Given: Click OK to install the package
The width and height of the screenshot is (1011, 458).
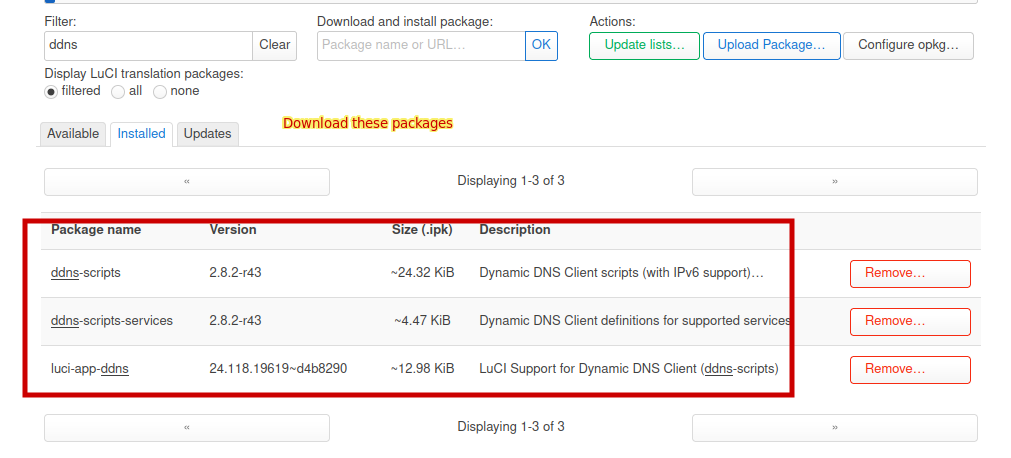Looking at the screenshot, I should (542, 45).
